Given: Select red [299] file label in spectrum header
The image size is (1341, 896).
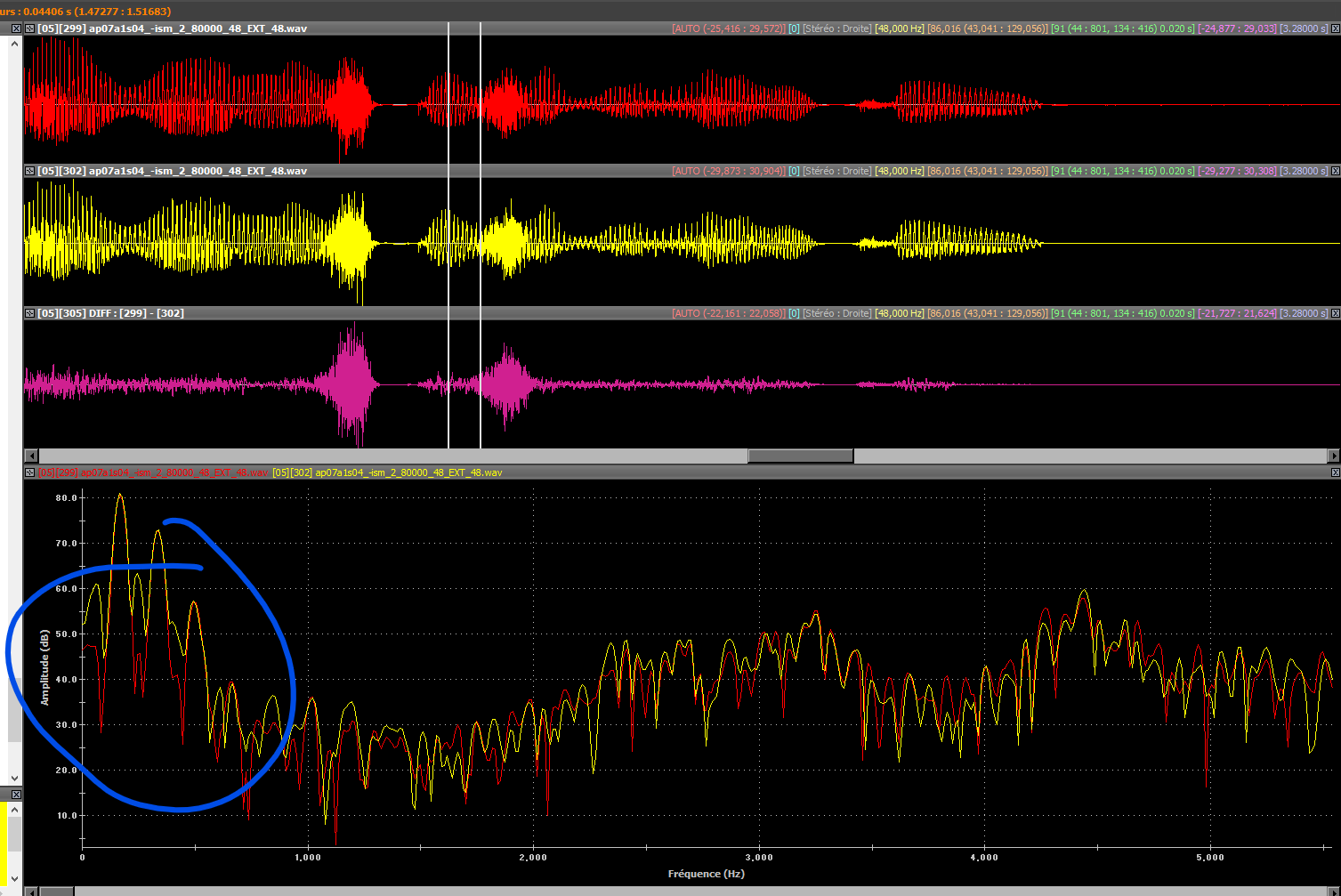Looking at the screenshot, I should point(152,472).
